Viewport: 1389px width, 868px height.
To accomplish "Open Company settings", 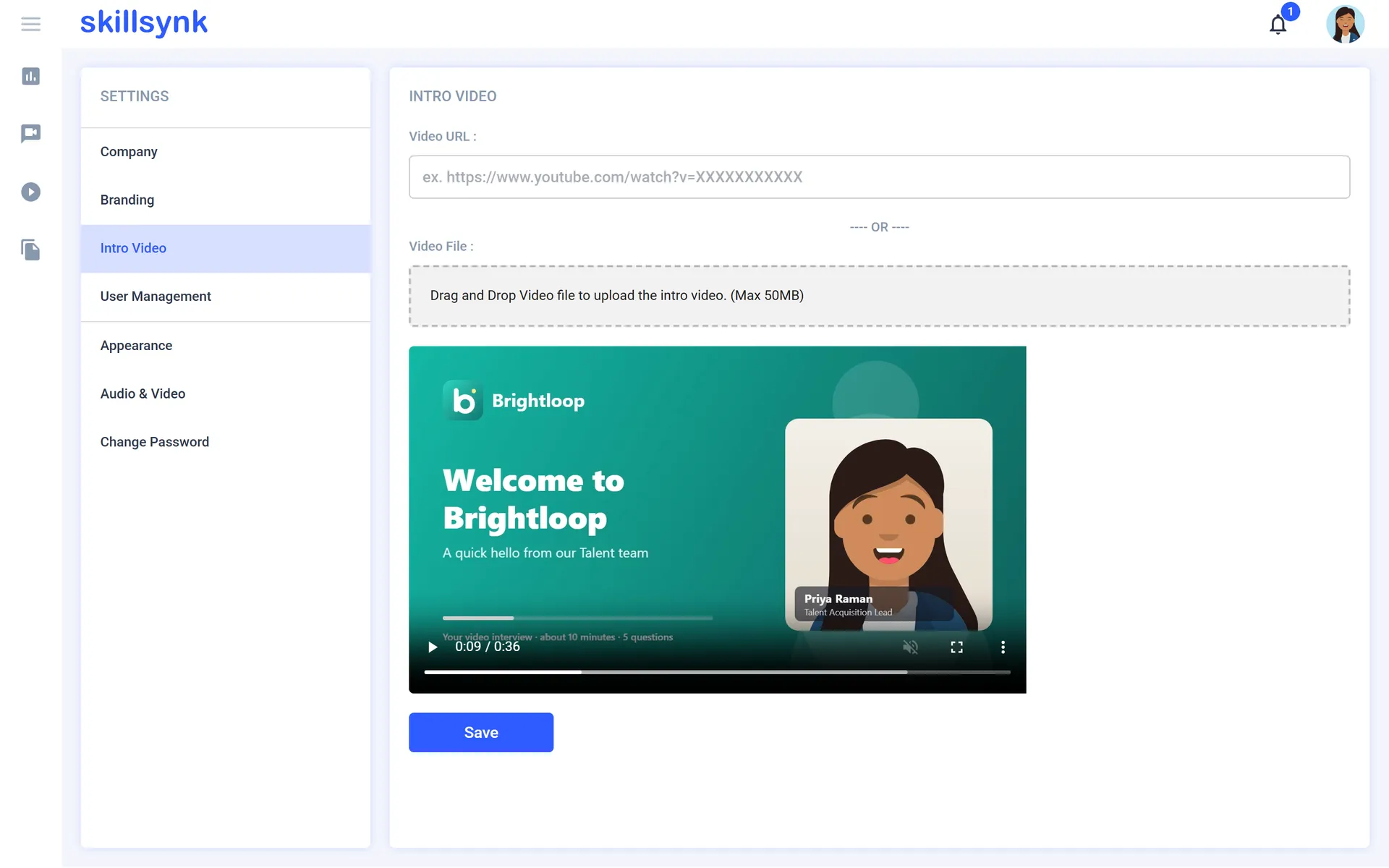I will 226,152.
